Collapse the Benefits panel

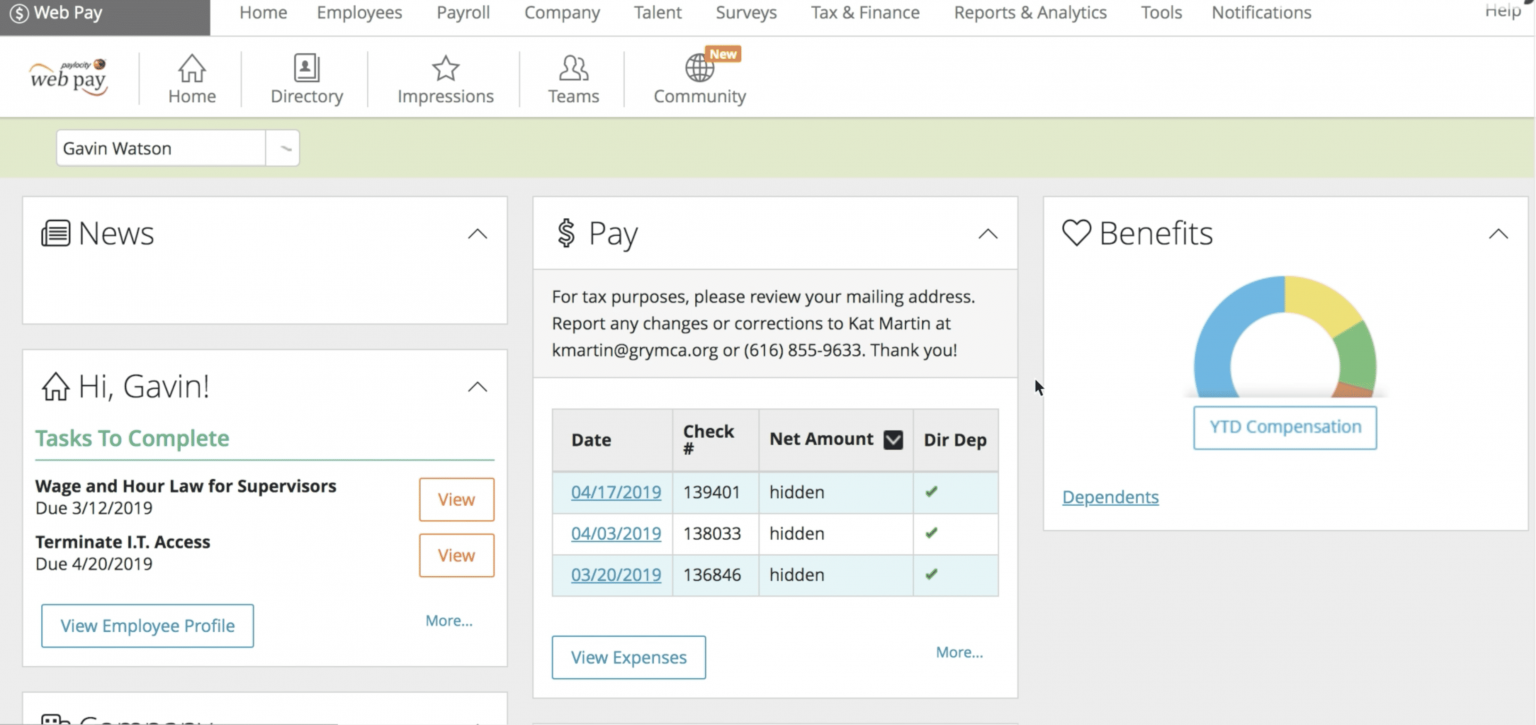1498,234
